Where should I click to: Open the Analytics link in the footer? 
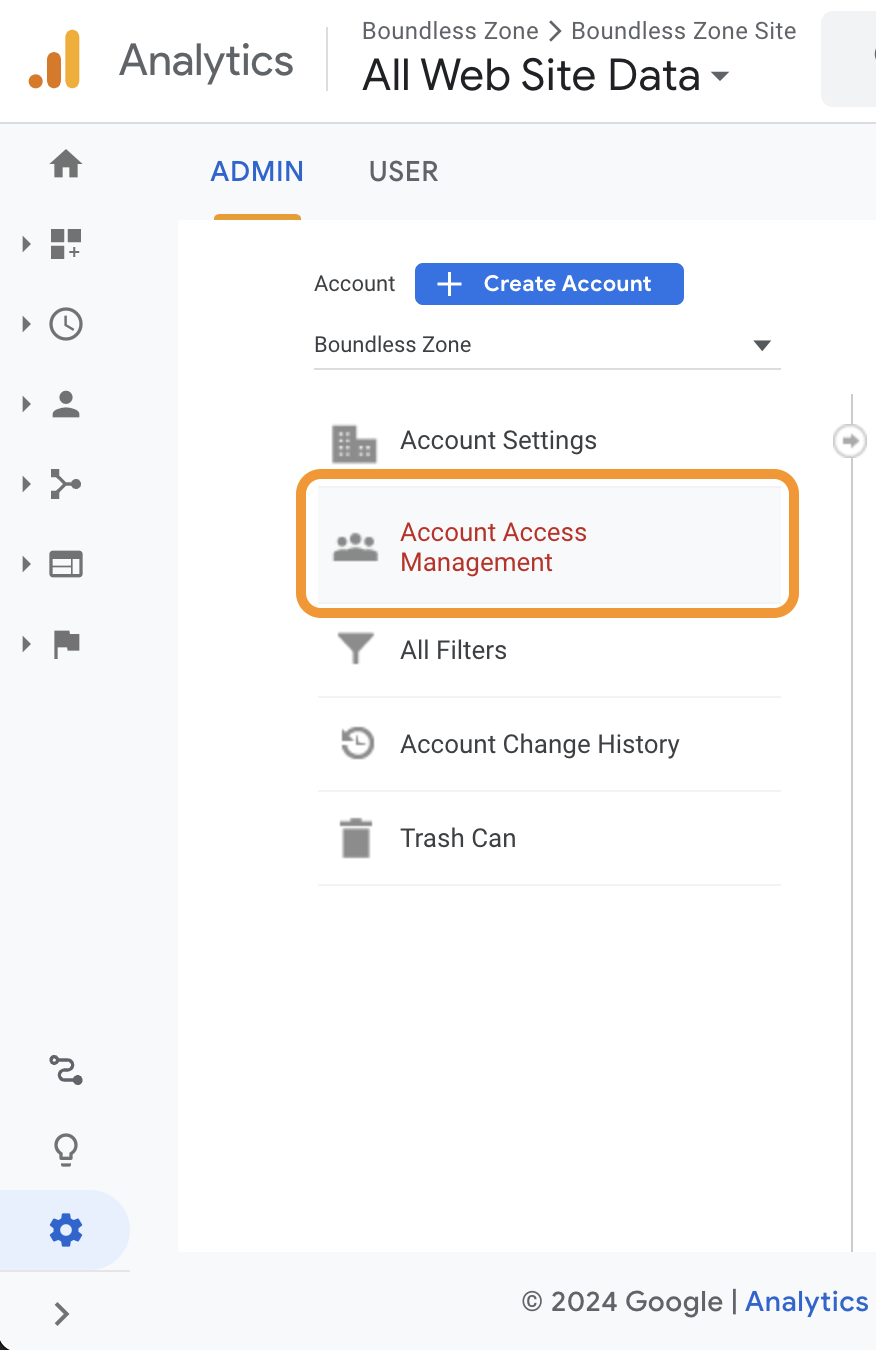[x=806, y=1301]
